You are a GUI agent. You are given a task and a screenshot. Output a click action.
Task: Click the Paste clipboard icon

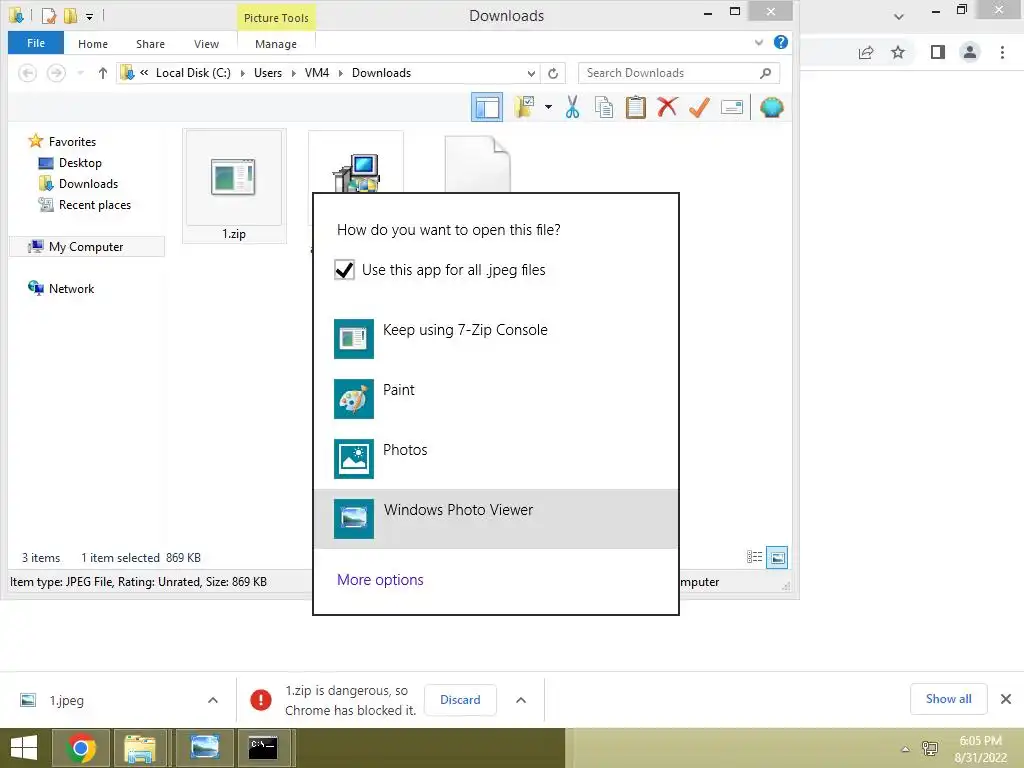(635, 107)
